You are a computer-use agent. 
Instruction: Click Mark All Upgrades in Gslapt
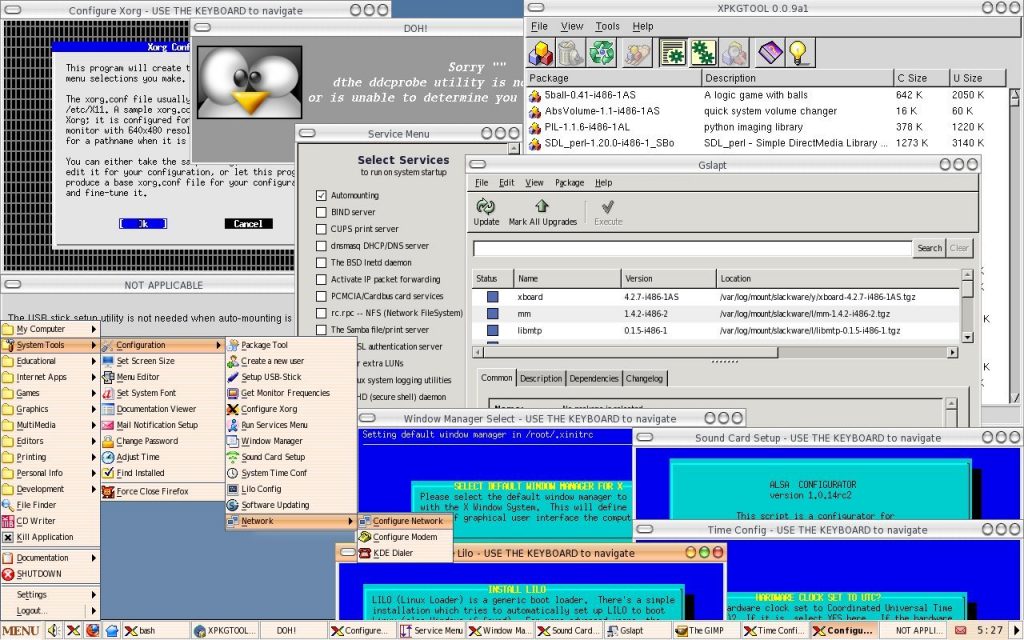[543, 207]
